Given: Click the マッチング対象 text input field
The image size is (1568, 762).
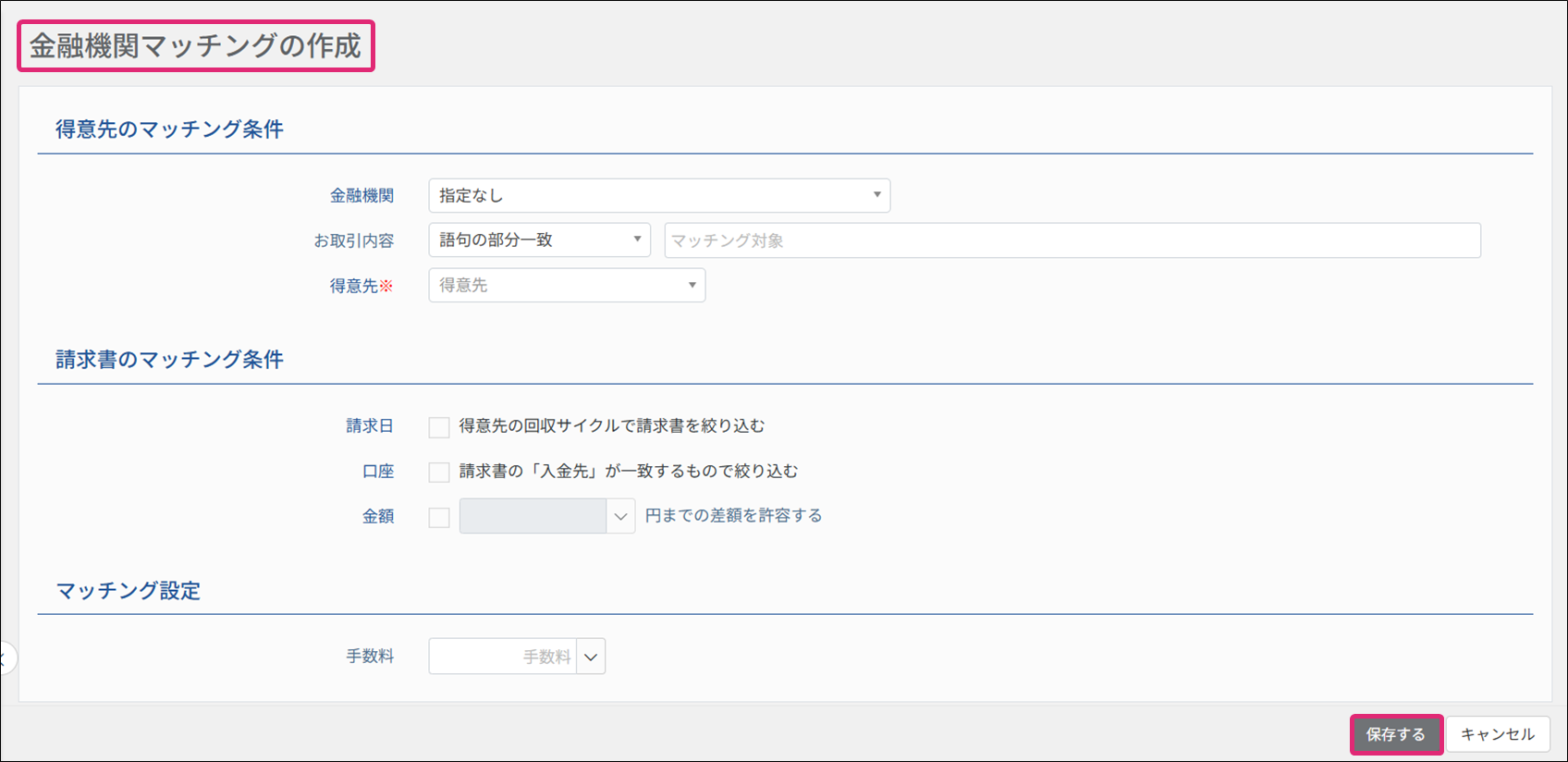Looking at the screenshot, I should [1072, 240].
